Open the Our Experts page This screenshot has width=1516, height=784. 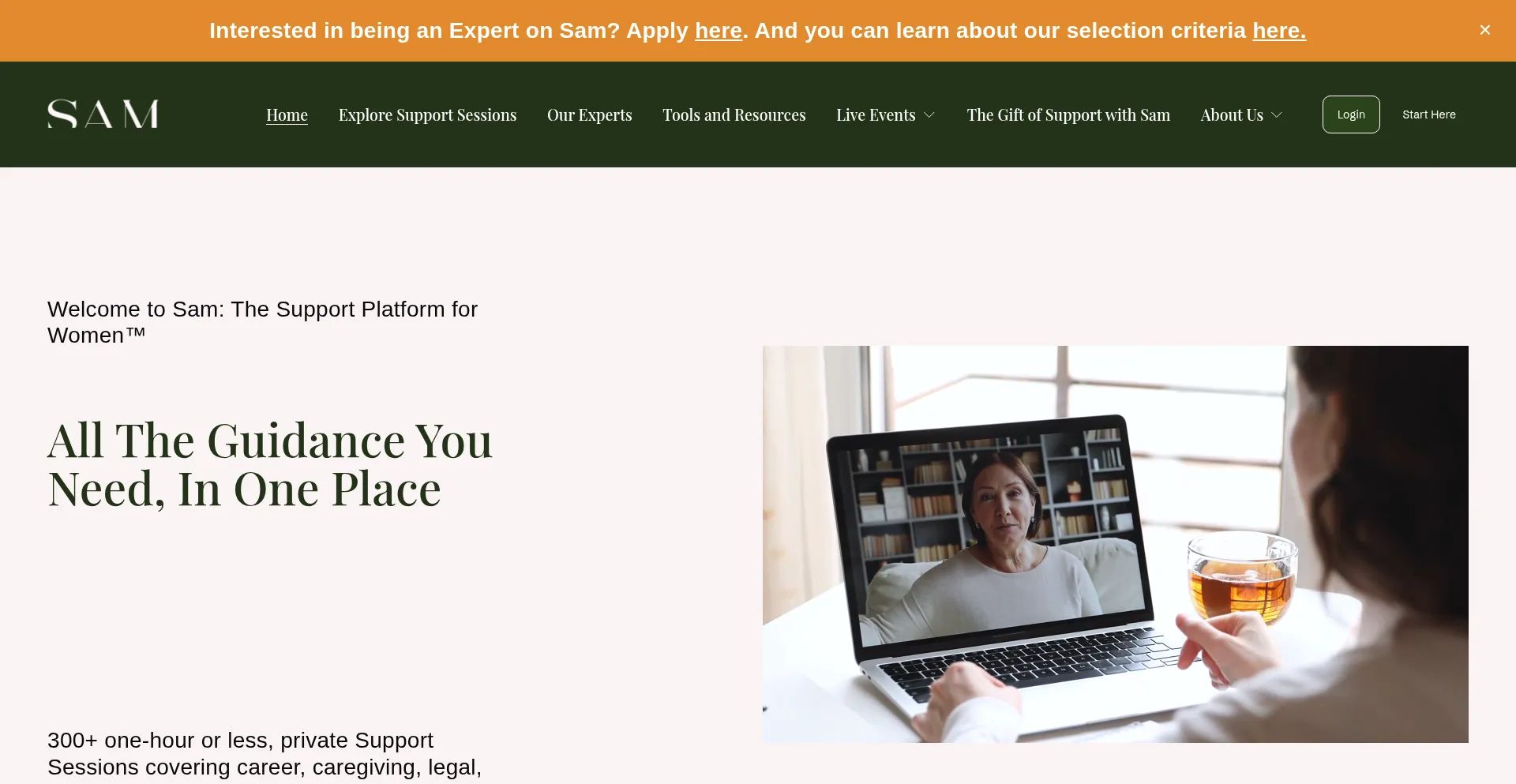(589, 115)
